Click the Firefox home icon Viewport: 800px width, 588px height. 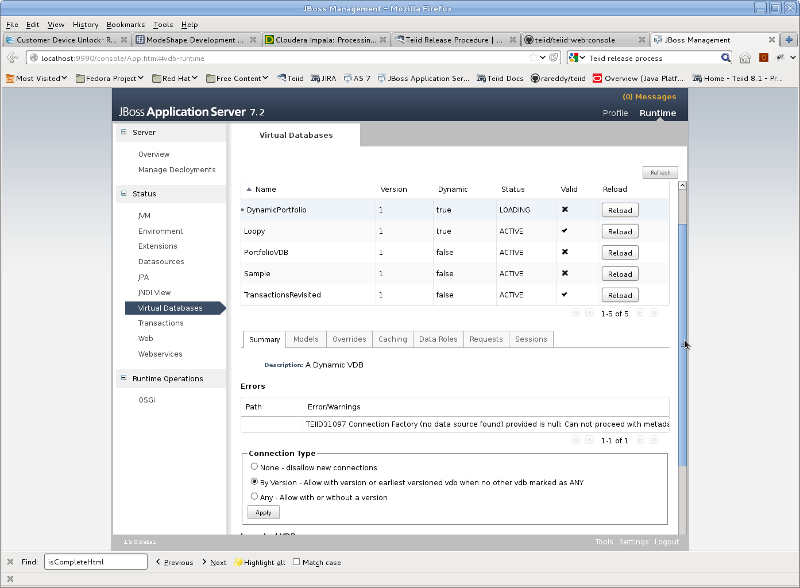tap(745, 58)
